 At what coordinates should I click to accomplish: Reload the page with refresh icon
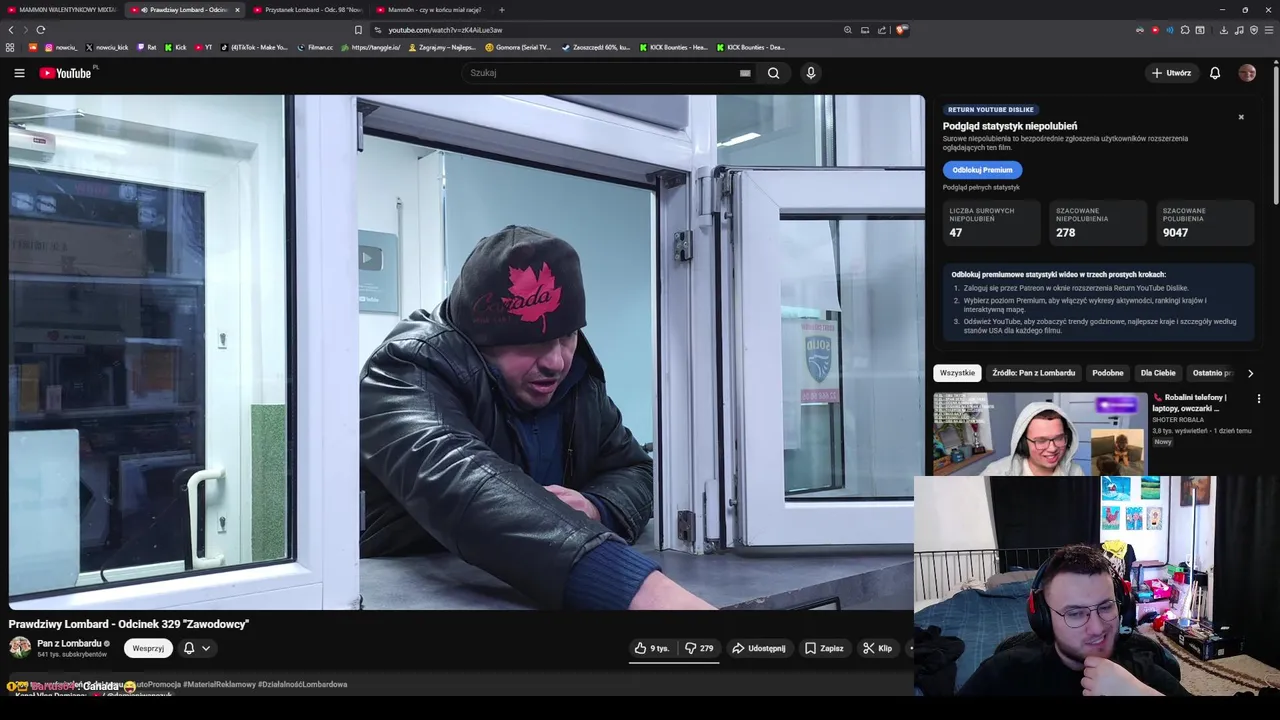[x=40, y=30]
